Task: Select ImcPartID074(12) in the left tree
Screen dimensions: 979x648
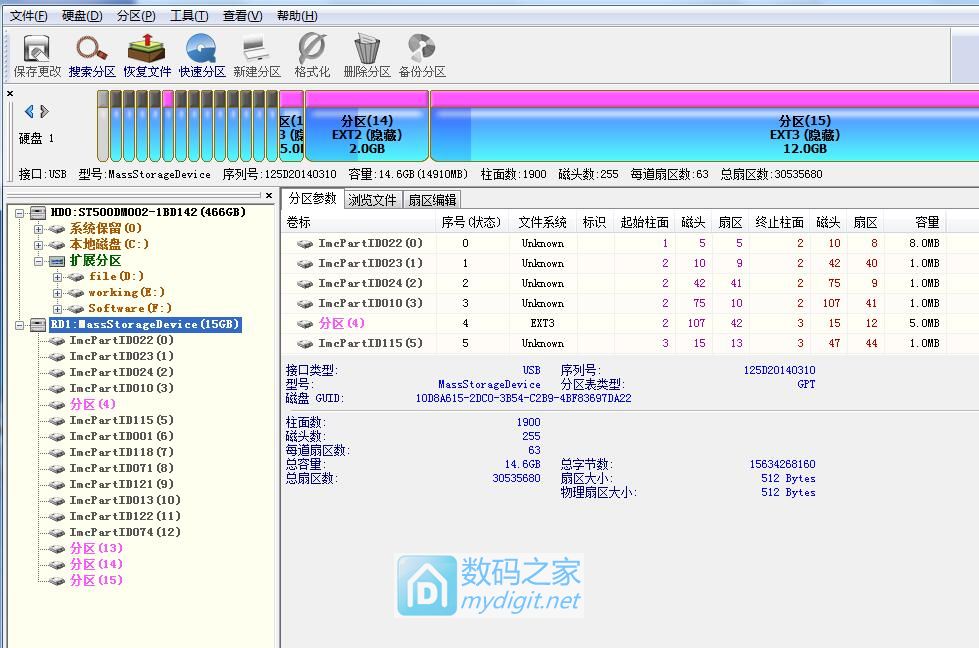Action: coord(125,532)
